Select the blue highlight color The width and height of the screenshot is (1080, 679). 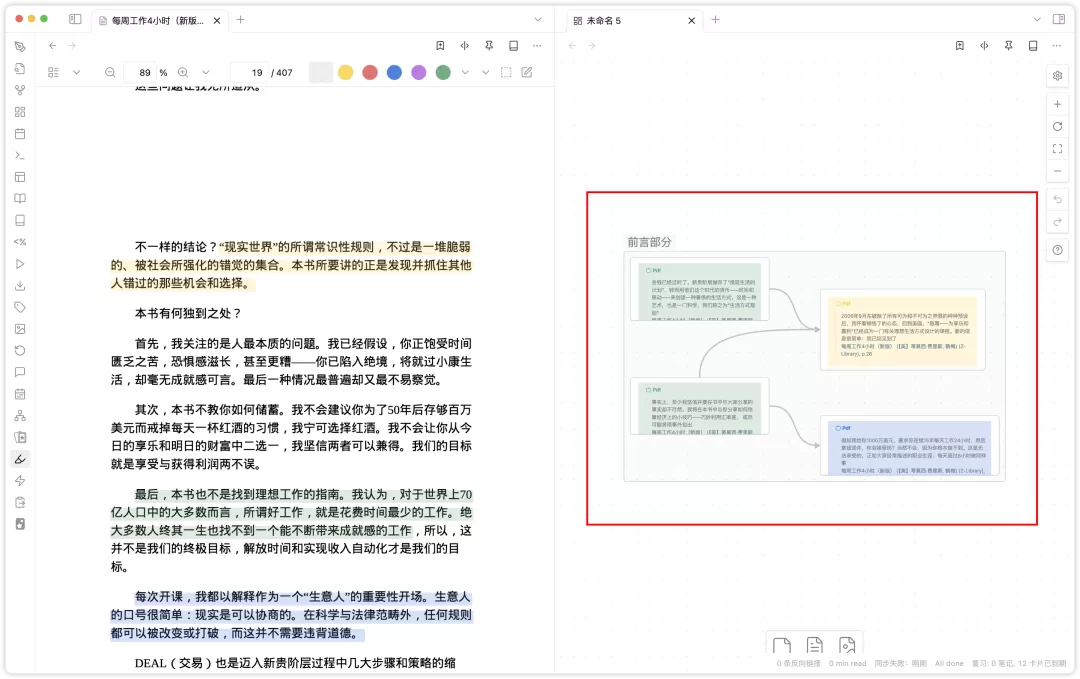tap(394, 72)
